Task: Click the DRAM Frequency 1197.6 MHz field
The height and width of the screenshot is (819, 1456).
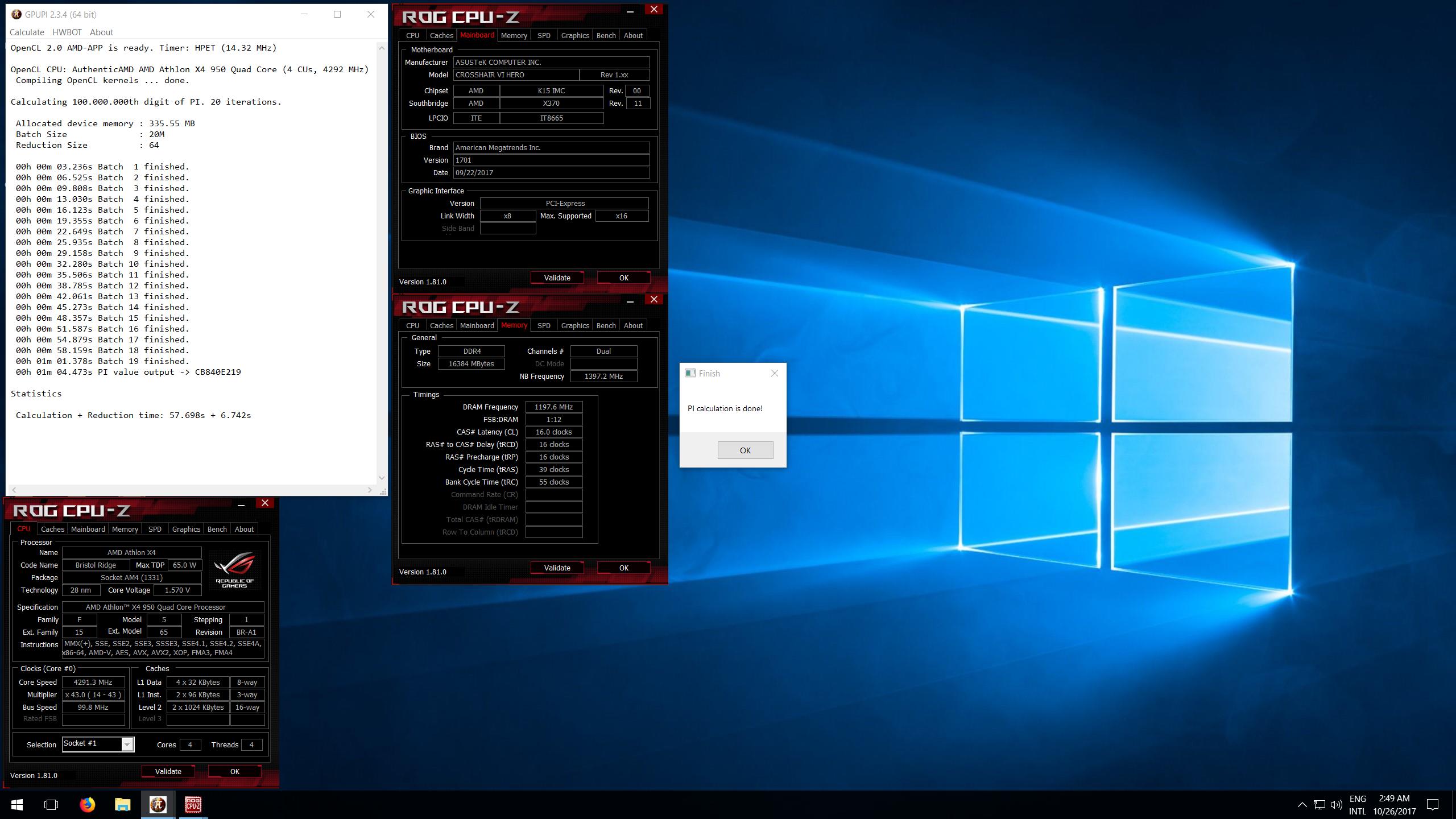Action: point(553,407)
